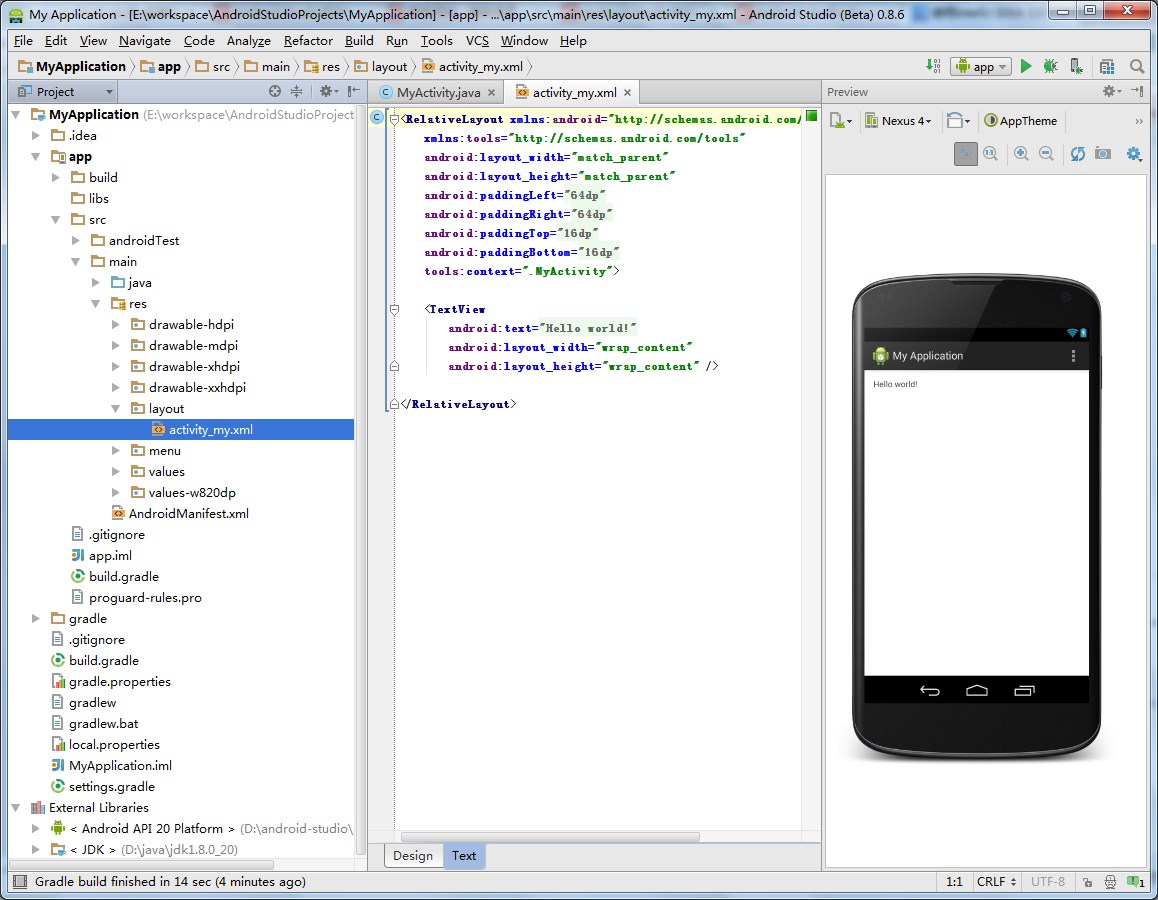The width and height of the screenshot is (1158, 900).
Task: Click MyApplication in the breadcrumb bar
Action: (x=72, y=66)
